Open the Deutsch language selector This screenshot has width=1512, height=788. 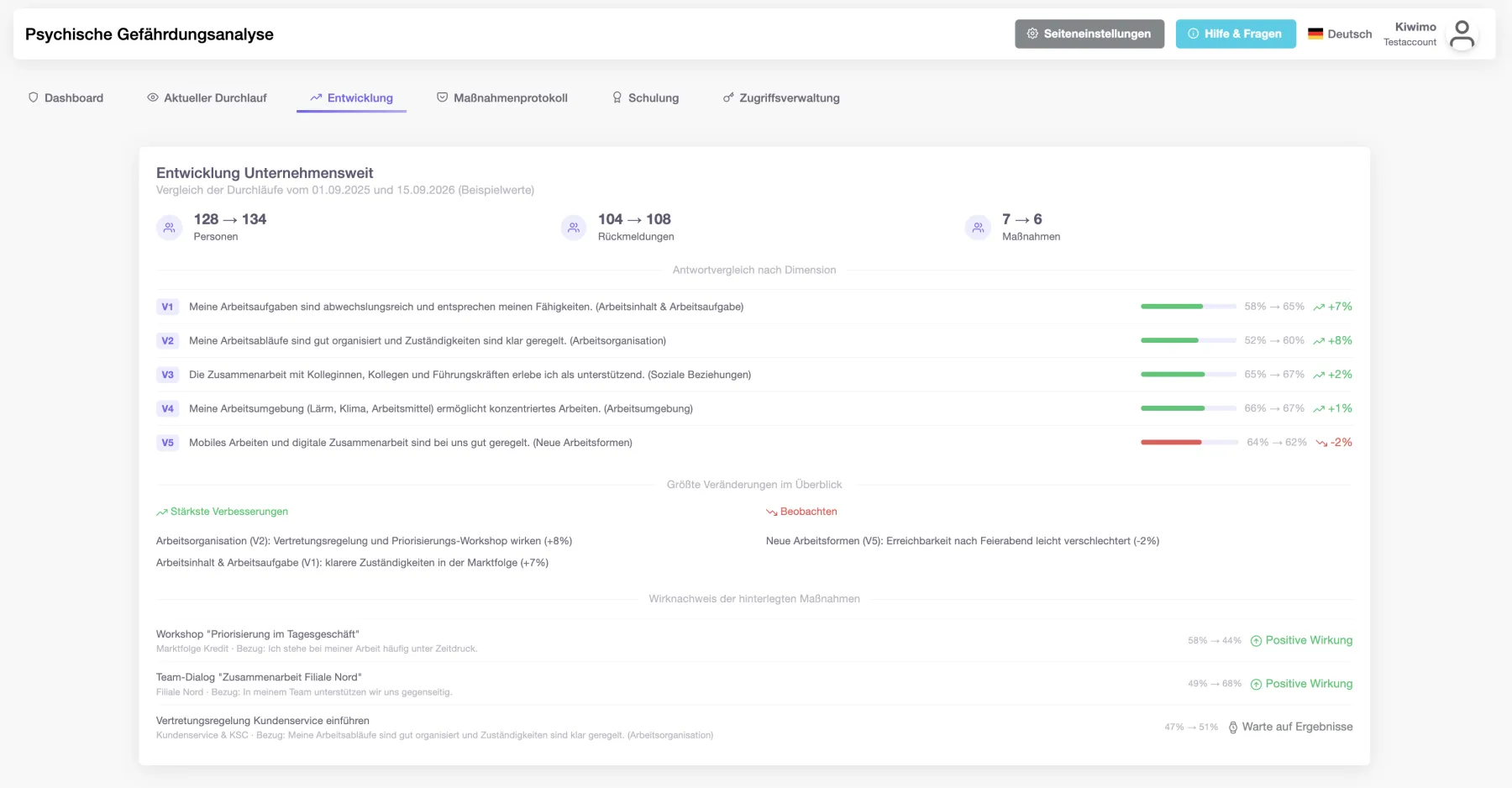tap(1340, 34)
